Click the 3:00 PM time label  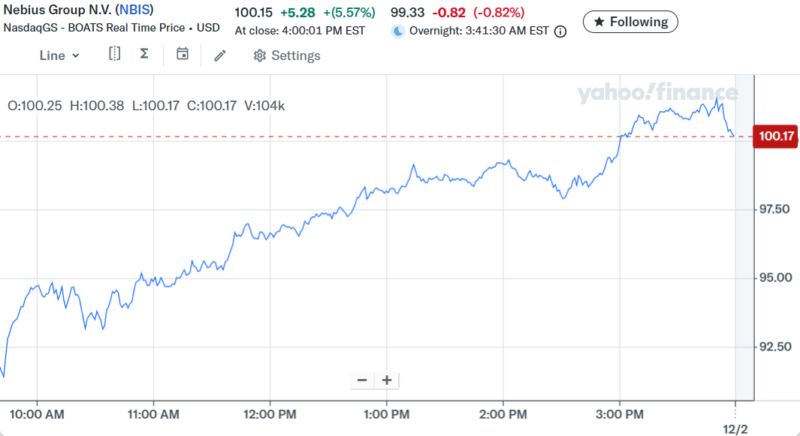click(619, 413)
